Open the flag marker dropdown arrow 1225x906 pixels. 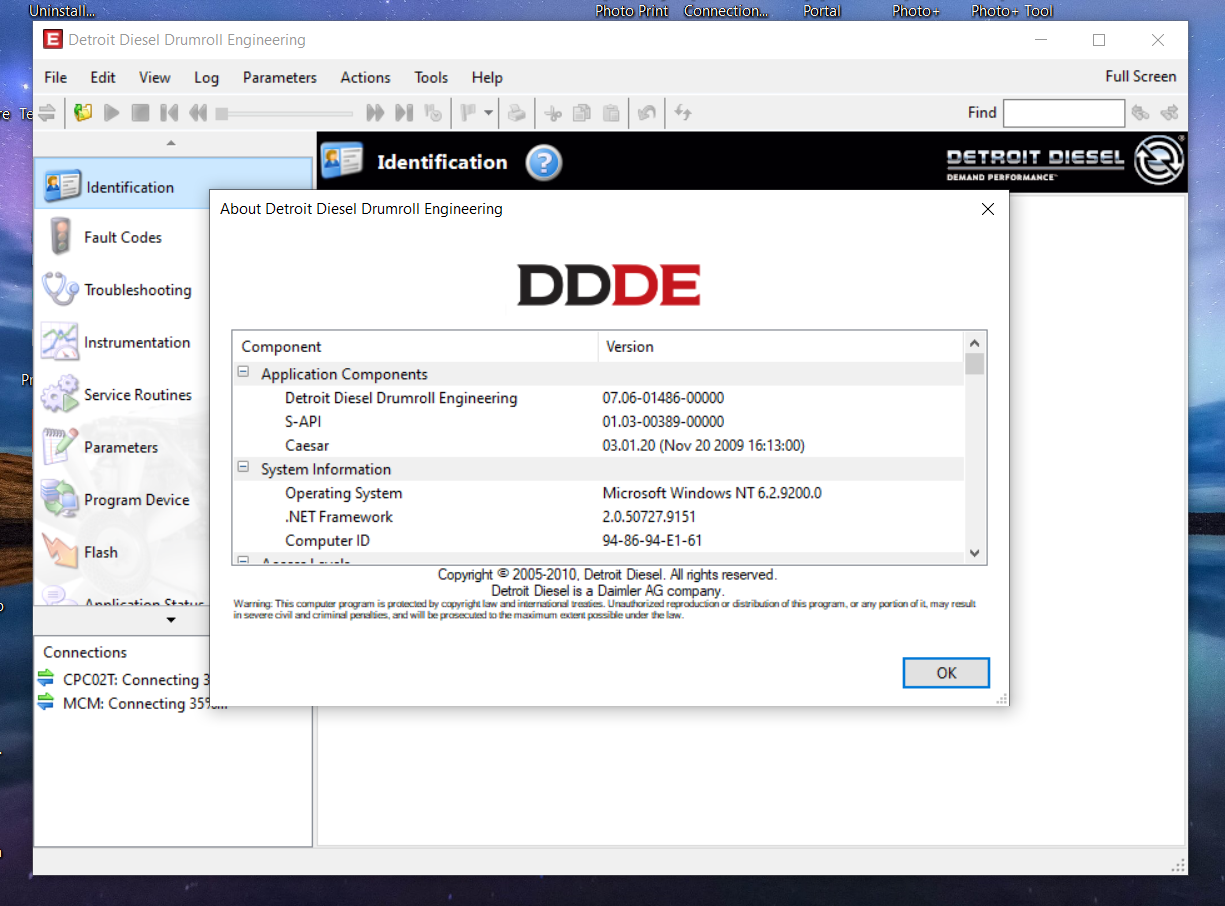pos(489,113)
